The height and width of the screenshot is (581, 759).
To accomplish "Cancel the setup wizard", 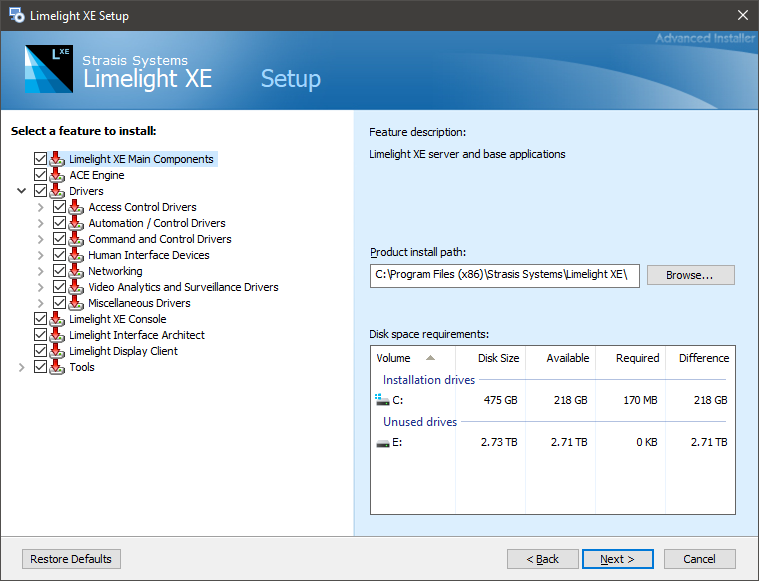I will 699,559.
